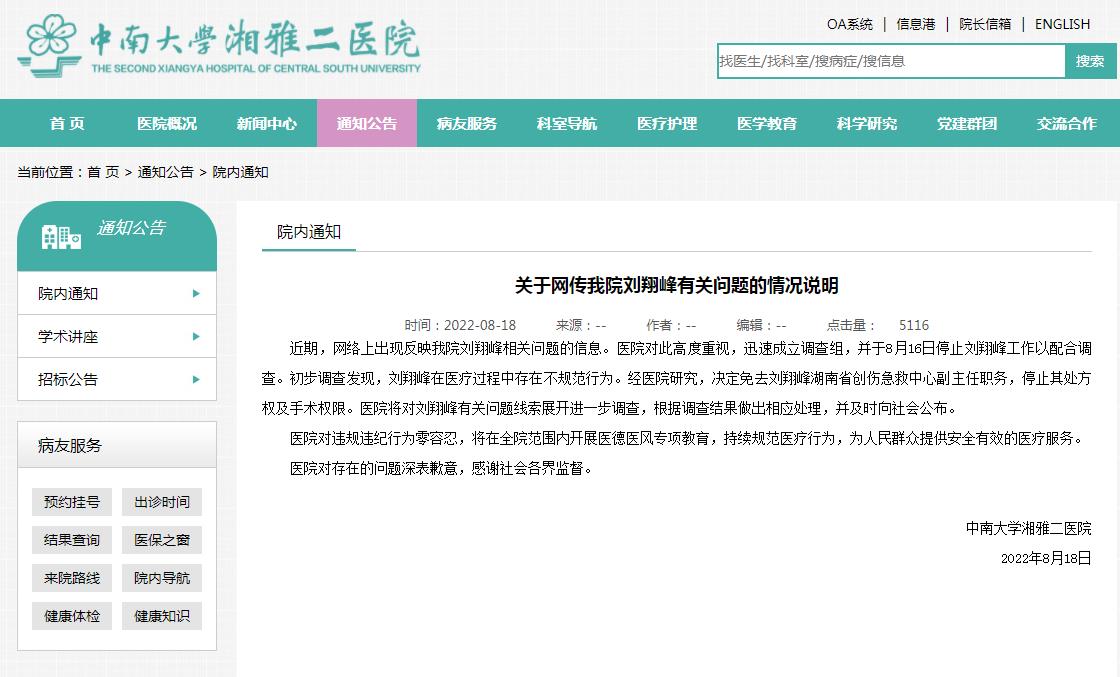Open the 医学教育 navigation menu
This screenshot has width=1120, height=677.
click(x=767, y=124)
